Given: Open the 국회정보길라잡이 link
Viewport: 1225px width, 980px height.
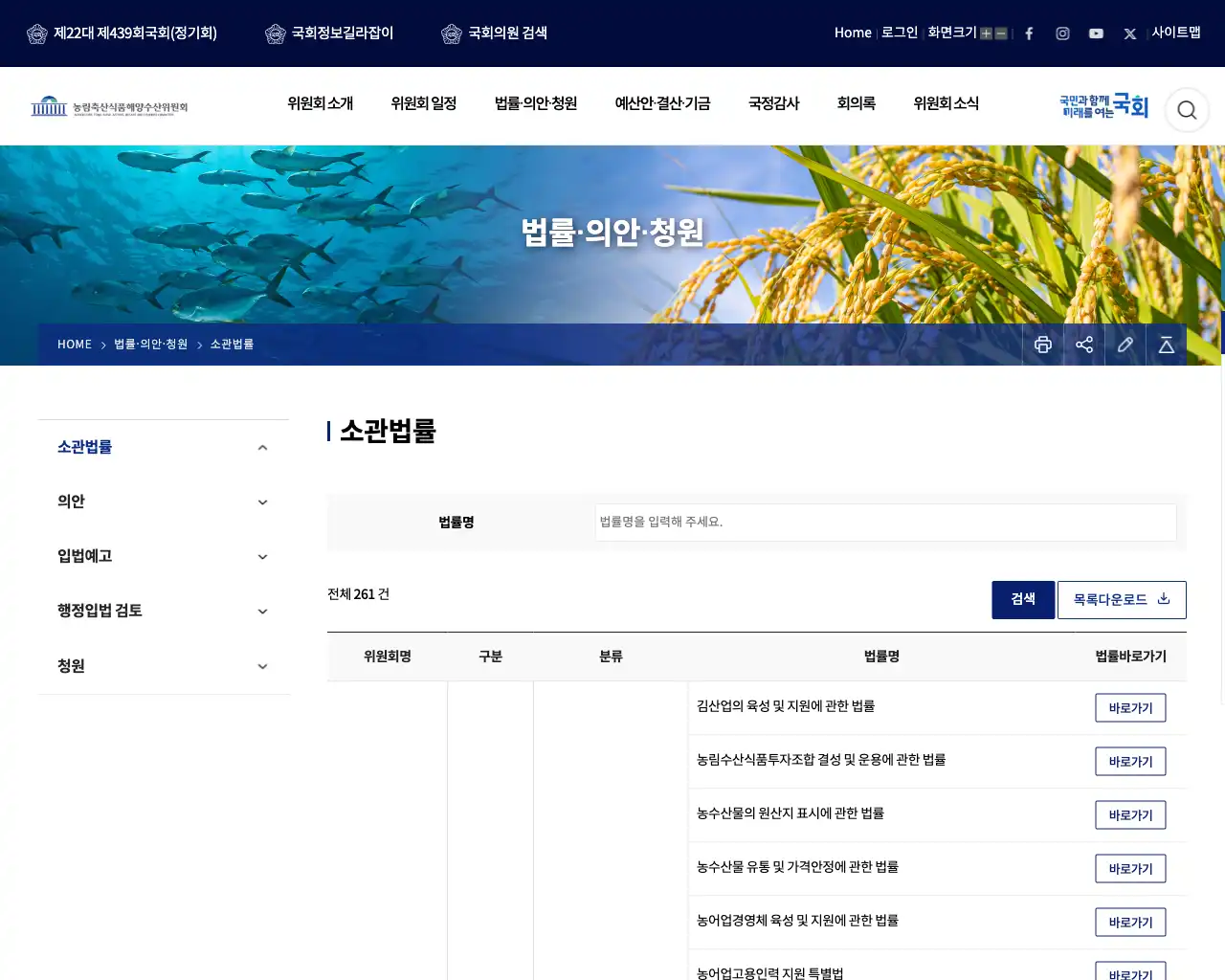Looking at the screenshot, I should click(329, 33).
